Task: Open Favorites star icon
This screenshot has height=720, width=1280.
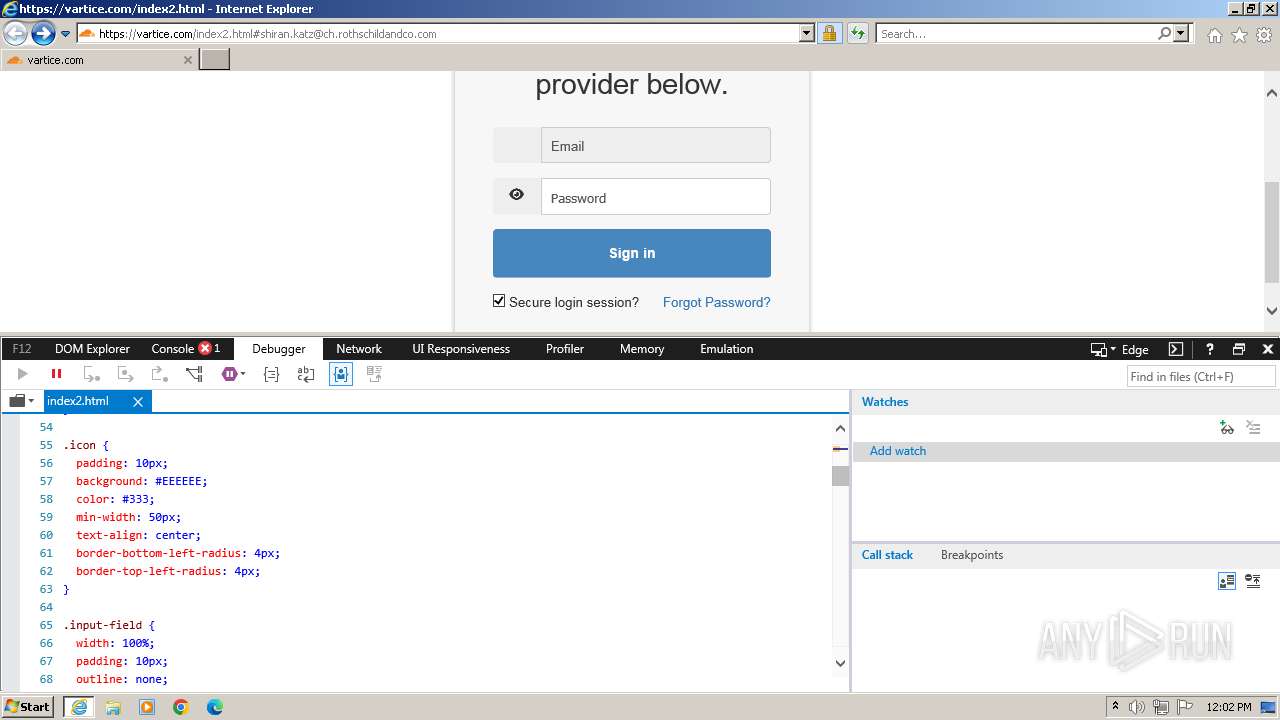Action: (x=1239, y=35)
